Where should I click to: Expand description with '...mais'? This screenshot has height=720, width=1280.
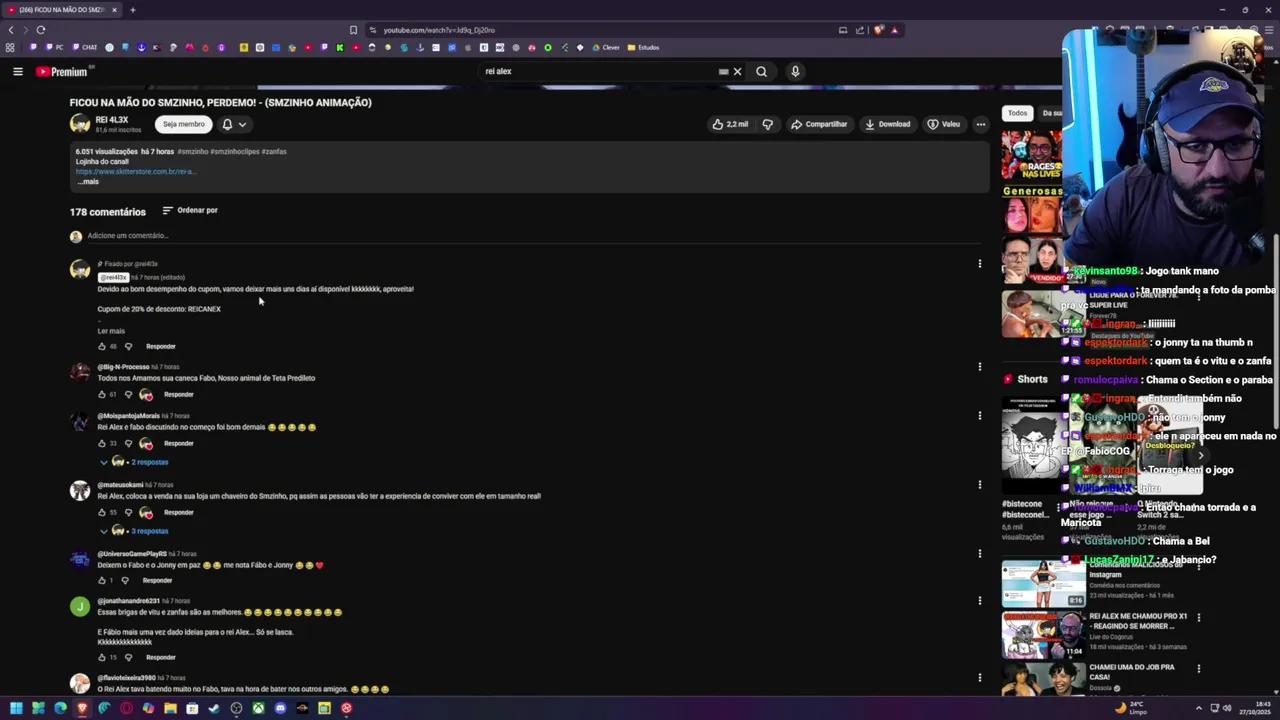87,182
